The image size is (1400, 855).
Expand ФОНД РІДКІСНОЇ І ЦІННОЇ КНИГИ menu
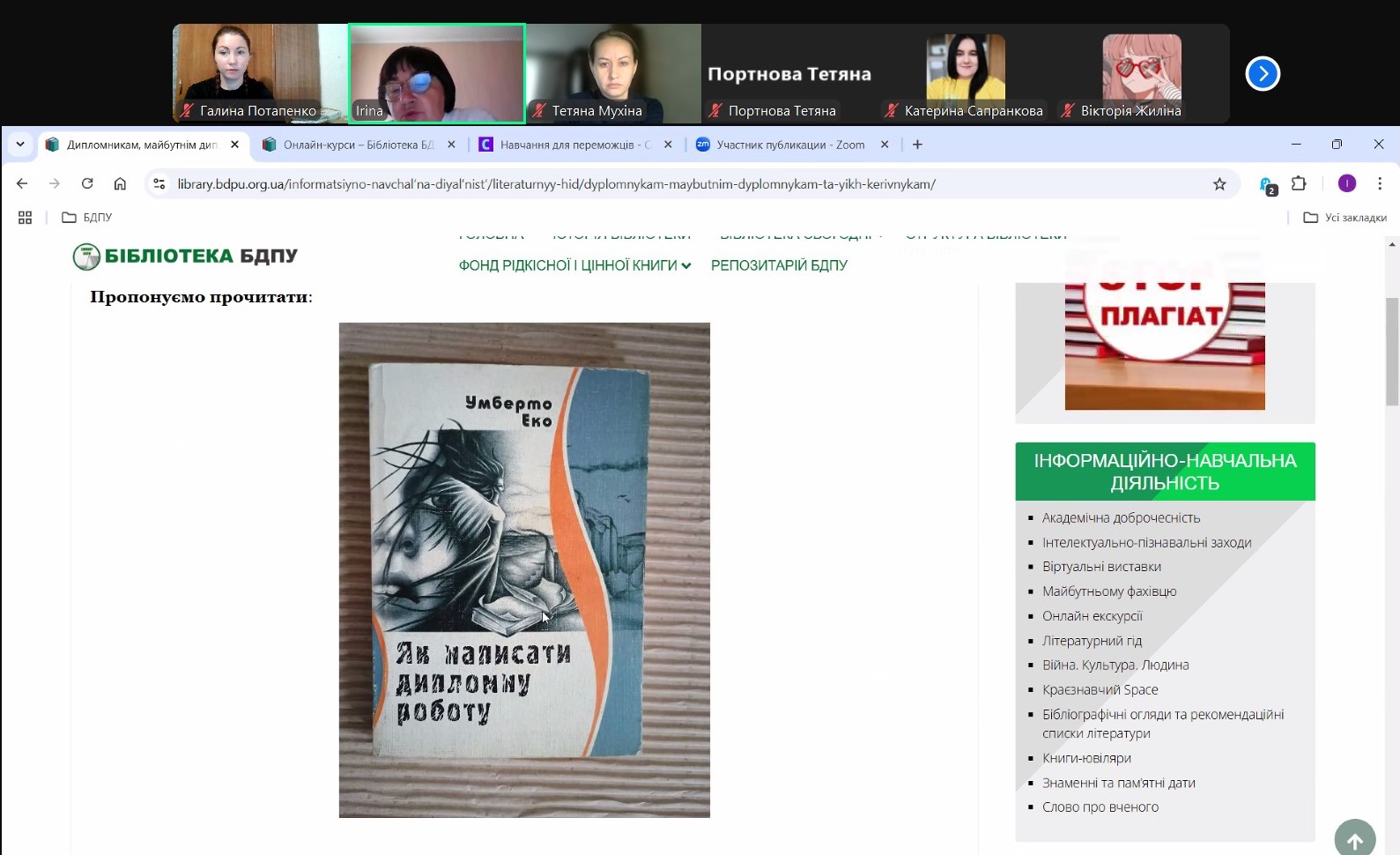pyautogui.click(x=574, y=265)
